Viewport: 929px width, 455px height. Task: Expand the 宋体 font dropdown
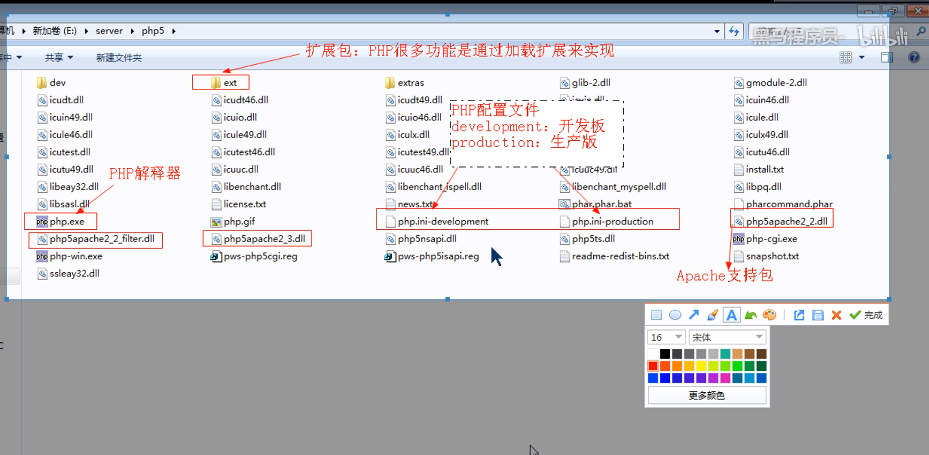[727, 337]
